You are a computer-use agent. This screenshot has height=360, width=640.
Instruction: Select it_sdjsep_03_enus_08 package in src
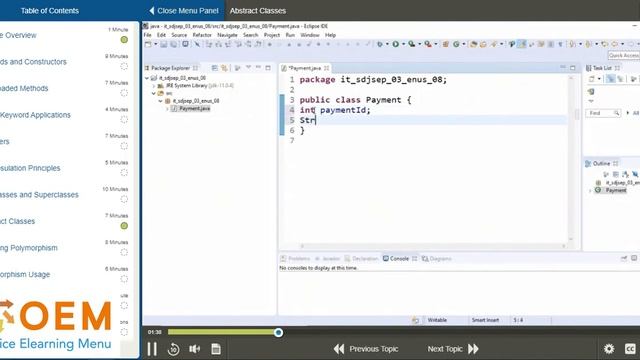(x=196, y=101)
